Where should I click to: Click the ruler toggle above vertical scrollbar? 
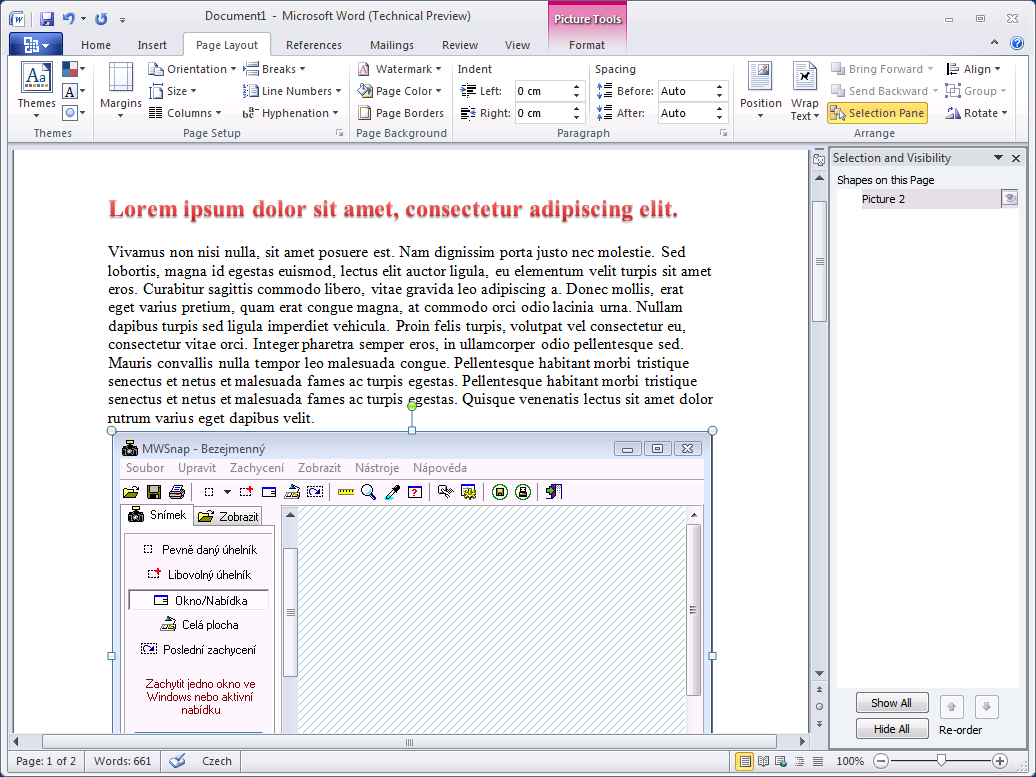819,159
